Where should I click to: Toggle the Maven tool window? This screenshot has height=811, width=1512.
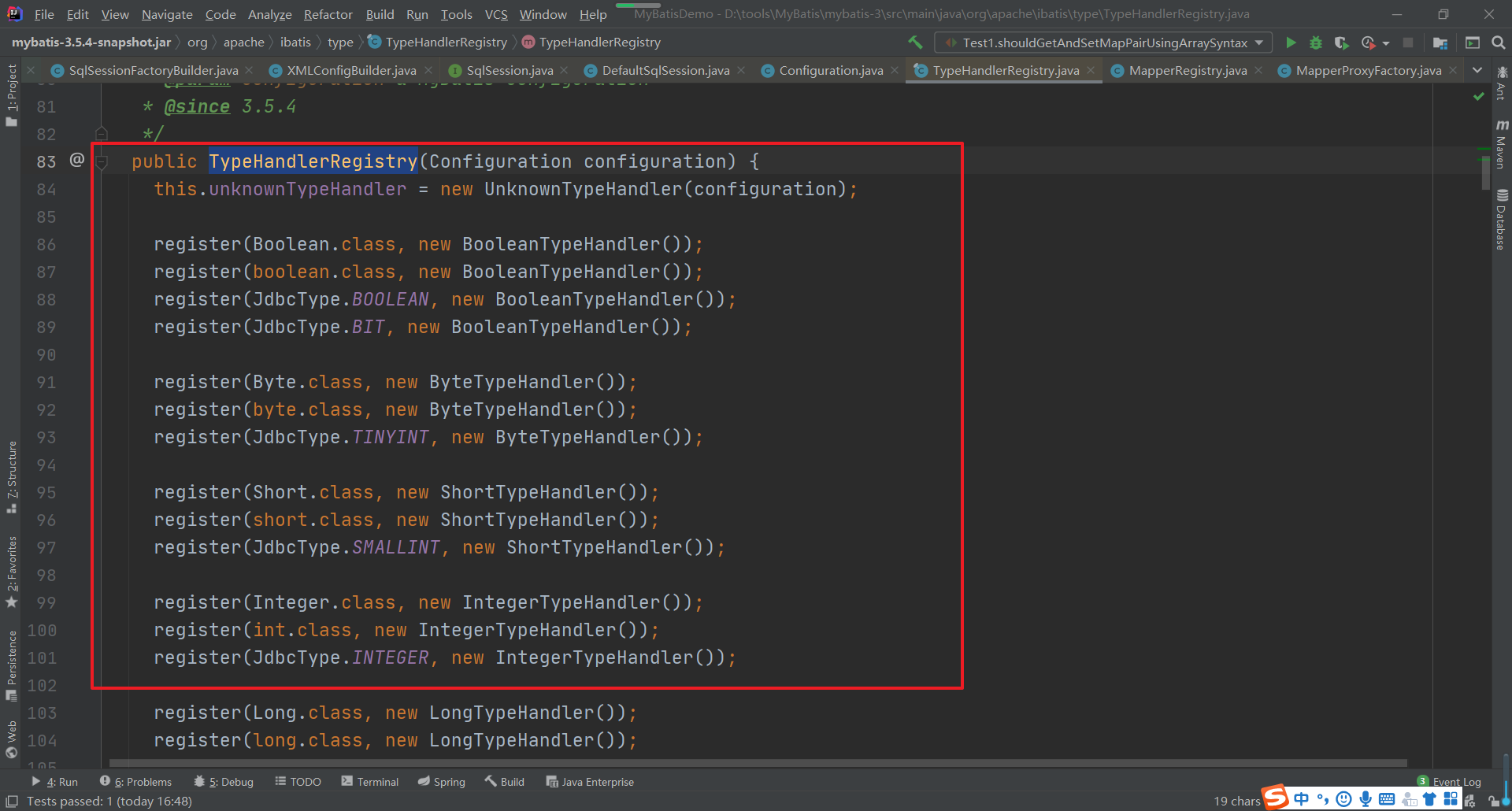pyautogui.click(x=1501, y=146)
